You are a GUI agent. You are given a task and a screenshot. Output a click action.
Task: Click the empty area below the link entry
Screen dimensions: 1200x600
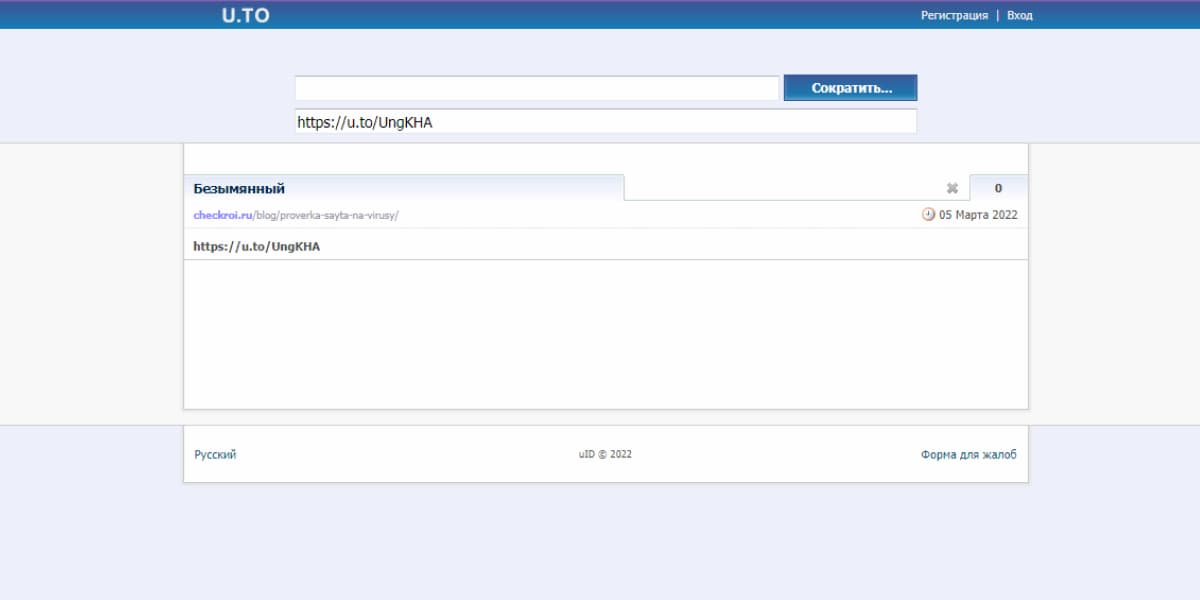point(605,335)
